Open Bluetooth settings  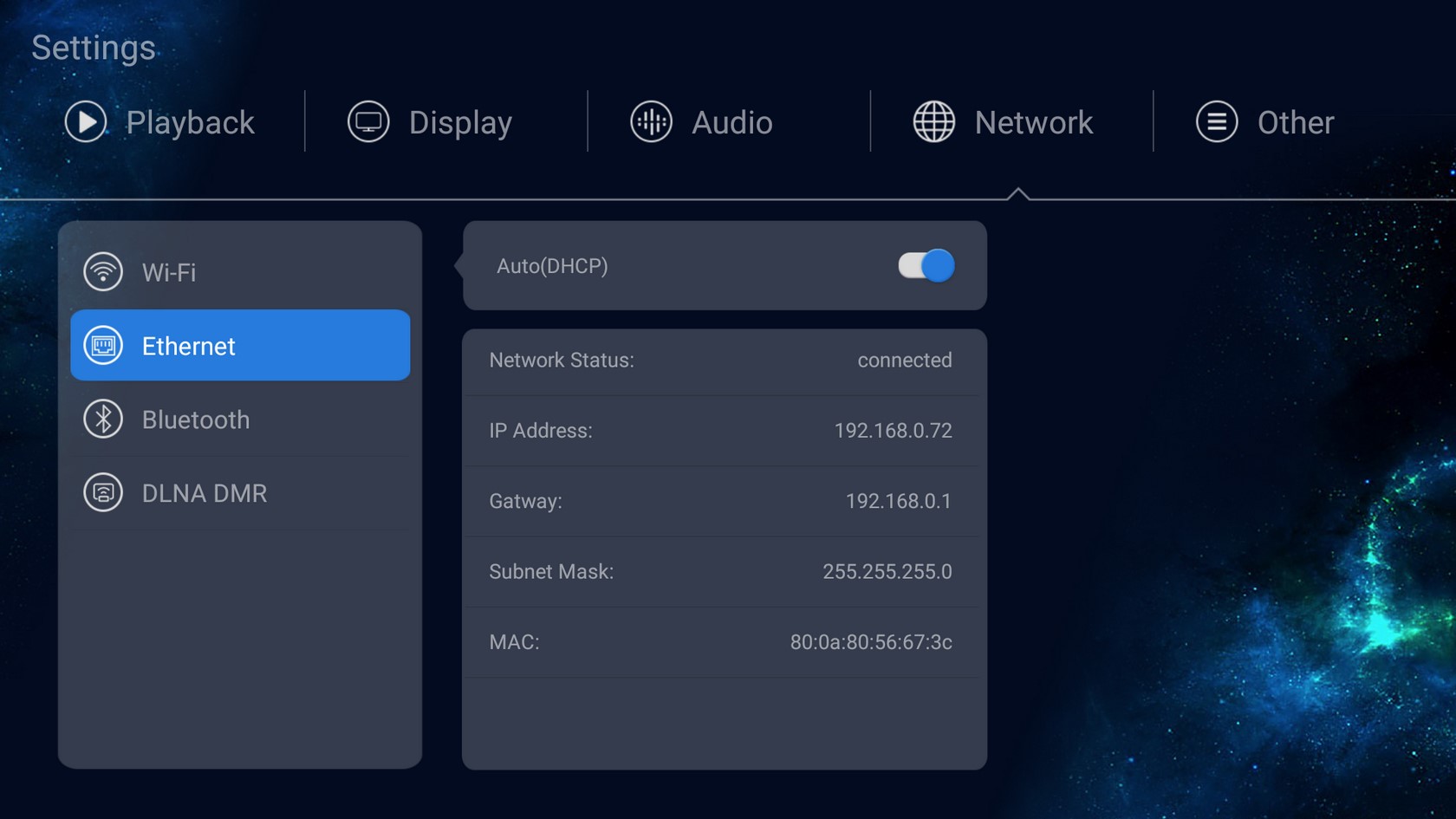point(240,419)
